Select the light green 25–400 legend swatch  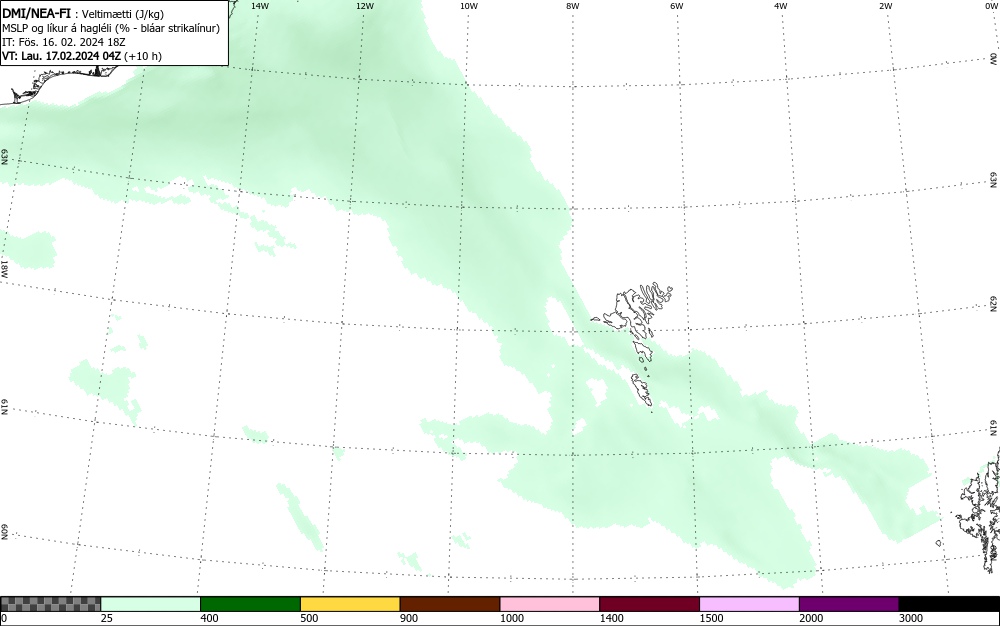[151, 604]
